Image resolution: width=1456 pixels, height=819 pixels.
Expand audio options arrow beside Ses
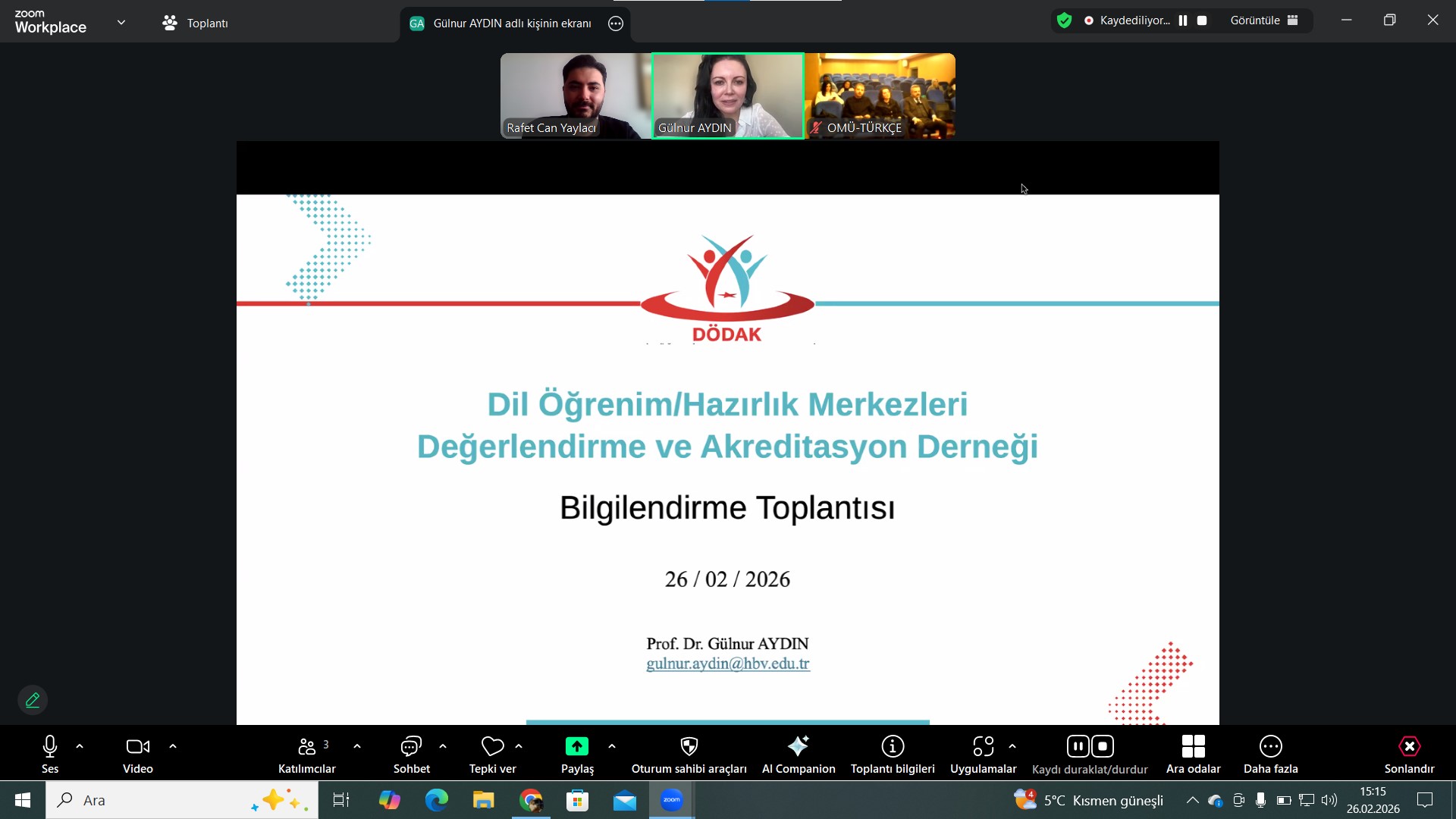pyautogui.click(x=80, y=747)
